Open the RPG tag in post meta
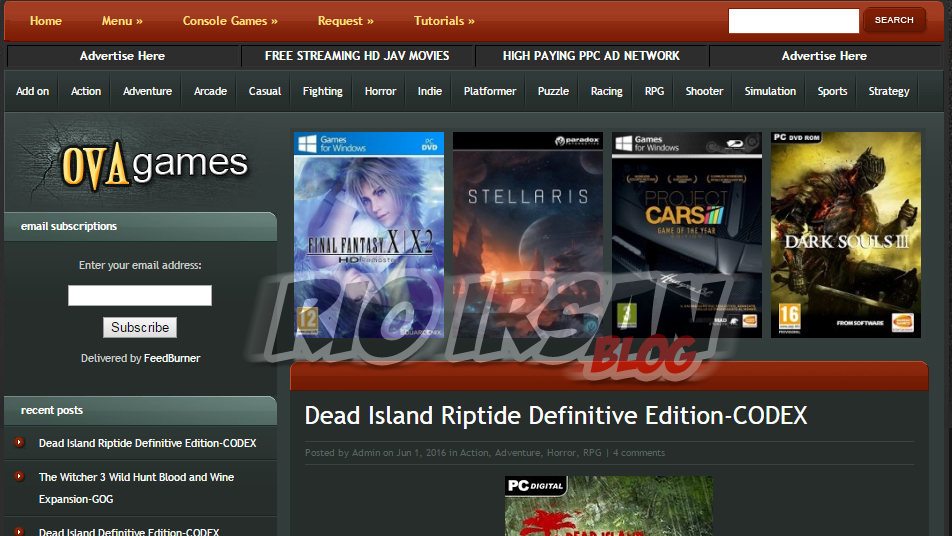Viewport: 952px width, 536px height. tap(592, 453)
